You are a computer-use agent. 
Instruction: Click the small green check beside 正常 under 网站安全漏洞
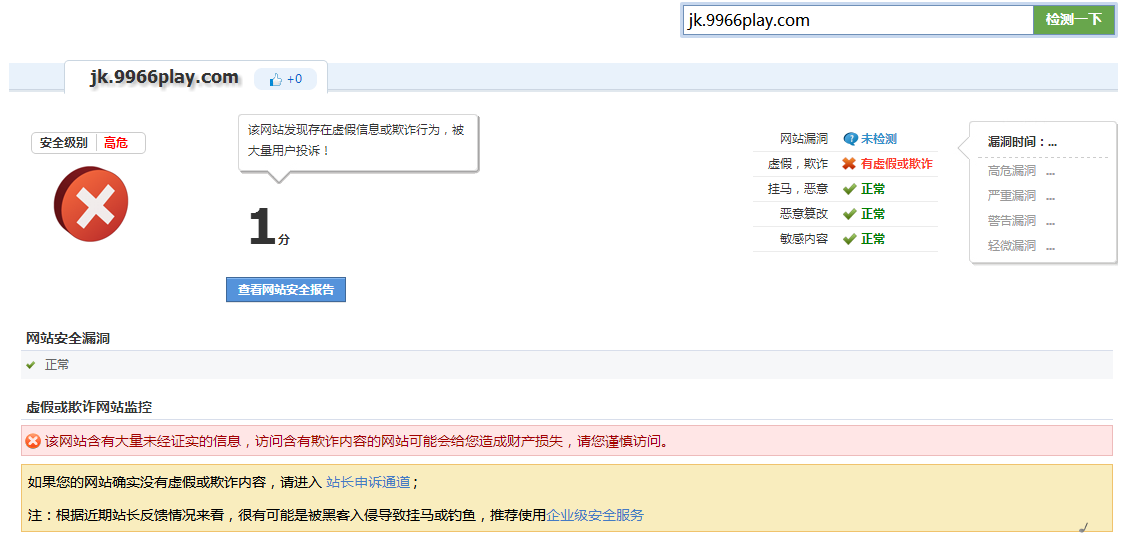(31, 365)
